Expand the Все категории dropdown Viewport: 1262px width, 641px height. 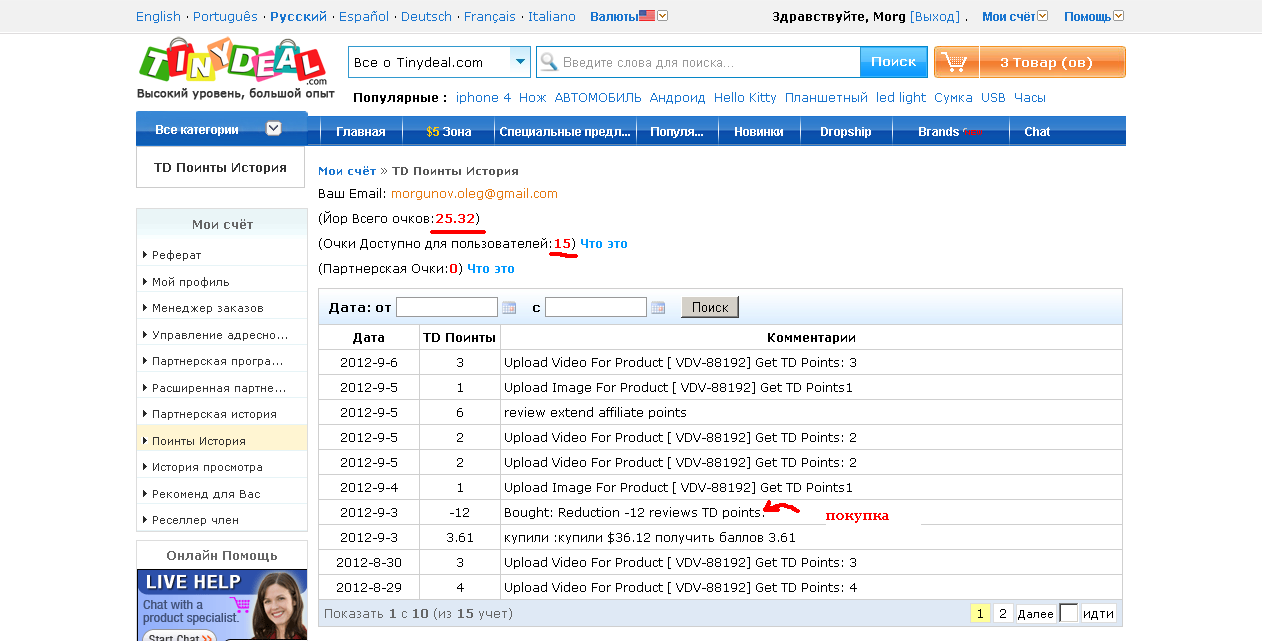[x=273, y=129]
